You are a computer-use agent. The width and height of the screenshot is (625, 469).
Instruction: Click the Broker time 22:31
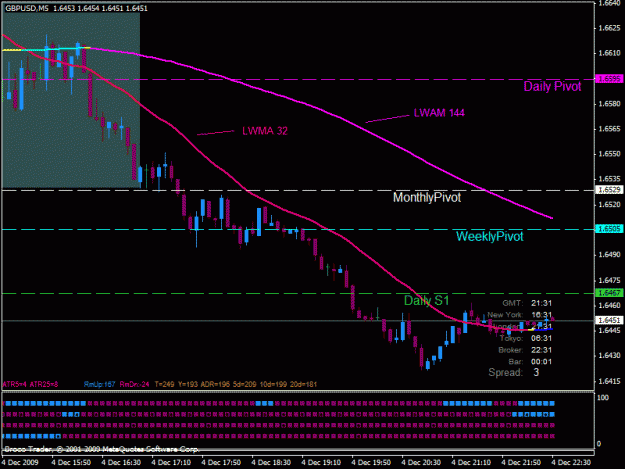click(x=541, y=350)
